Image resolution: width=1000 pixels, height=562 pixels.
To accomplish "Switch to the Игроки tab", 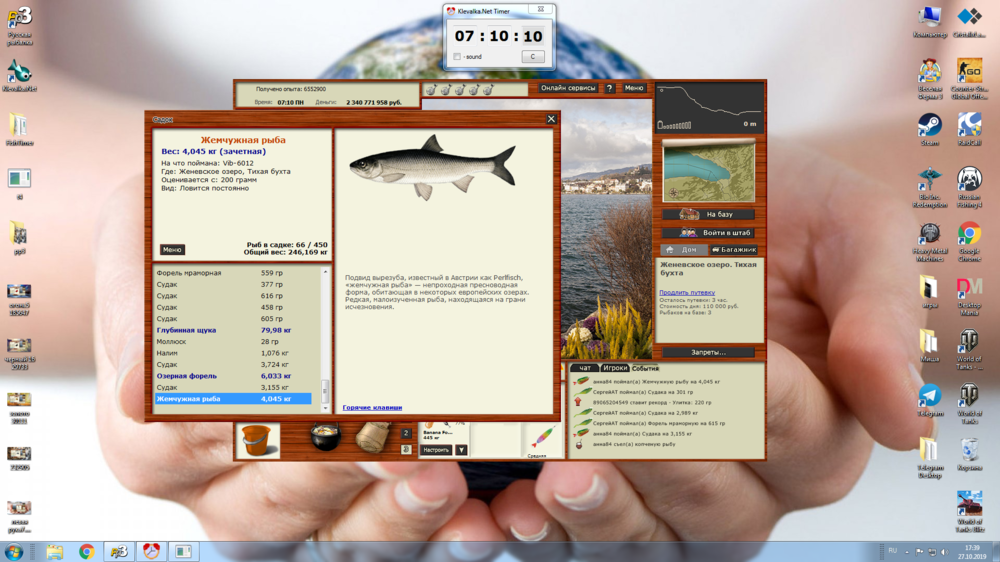I will (x=615, y=368).
